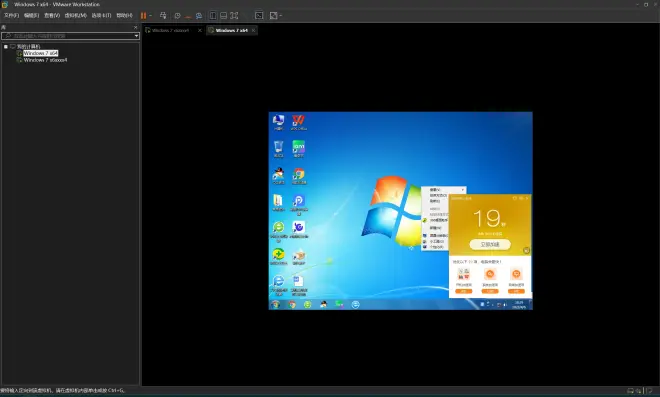Open the first menu in the menu bar
The image size is (660, 397).
point(11,16)
